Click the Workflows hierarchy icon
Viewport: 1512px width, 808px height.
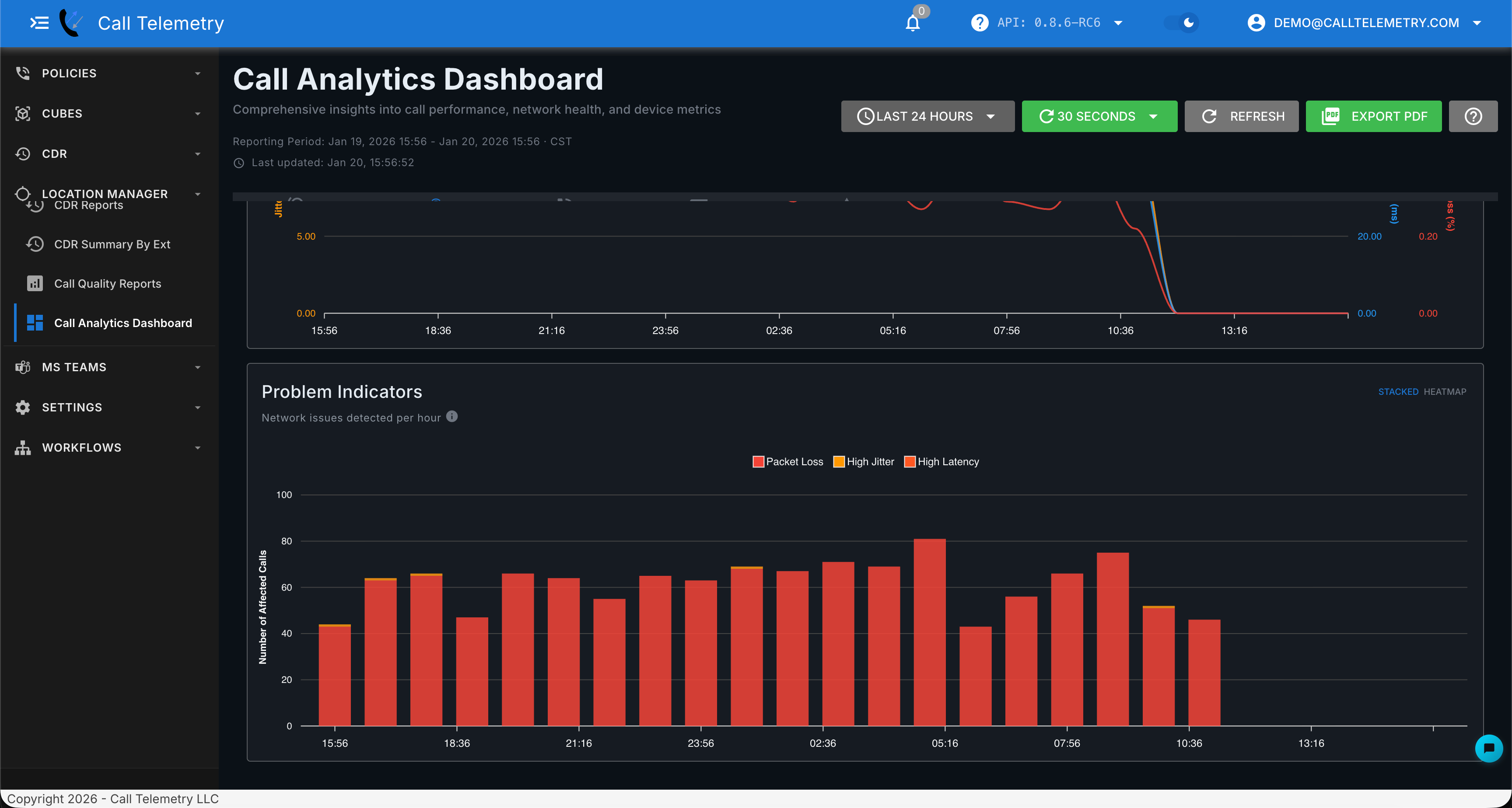pos(23,448)
